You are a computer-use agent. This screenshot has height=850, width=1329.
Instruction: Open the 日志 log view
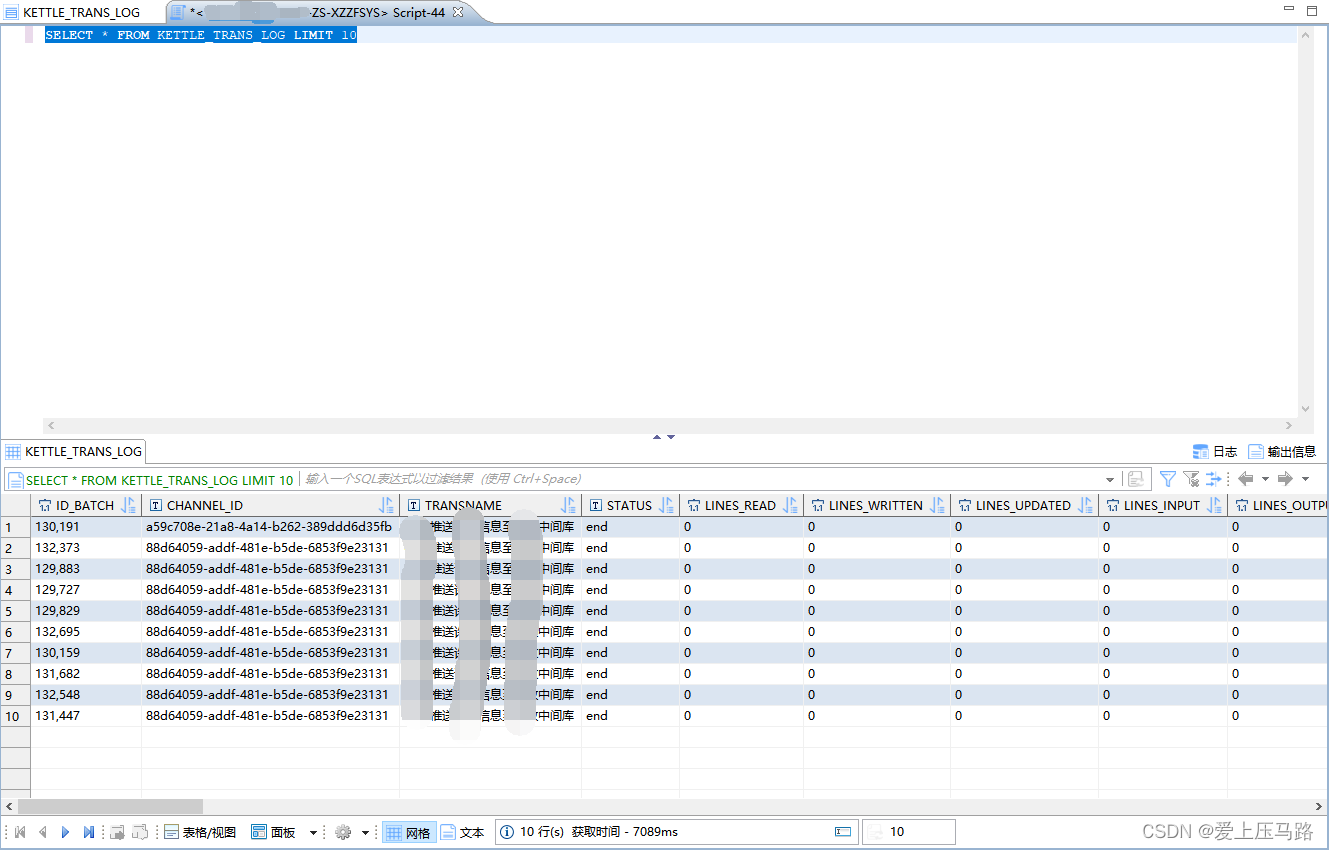[x=1215, y=452]
